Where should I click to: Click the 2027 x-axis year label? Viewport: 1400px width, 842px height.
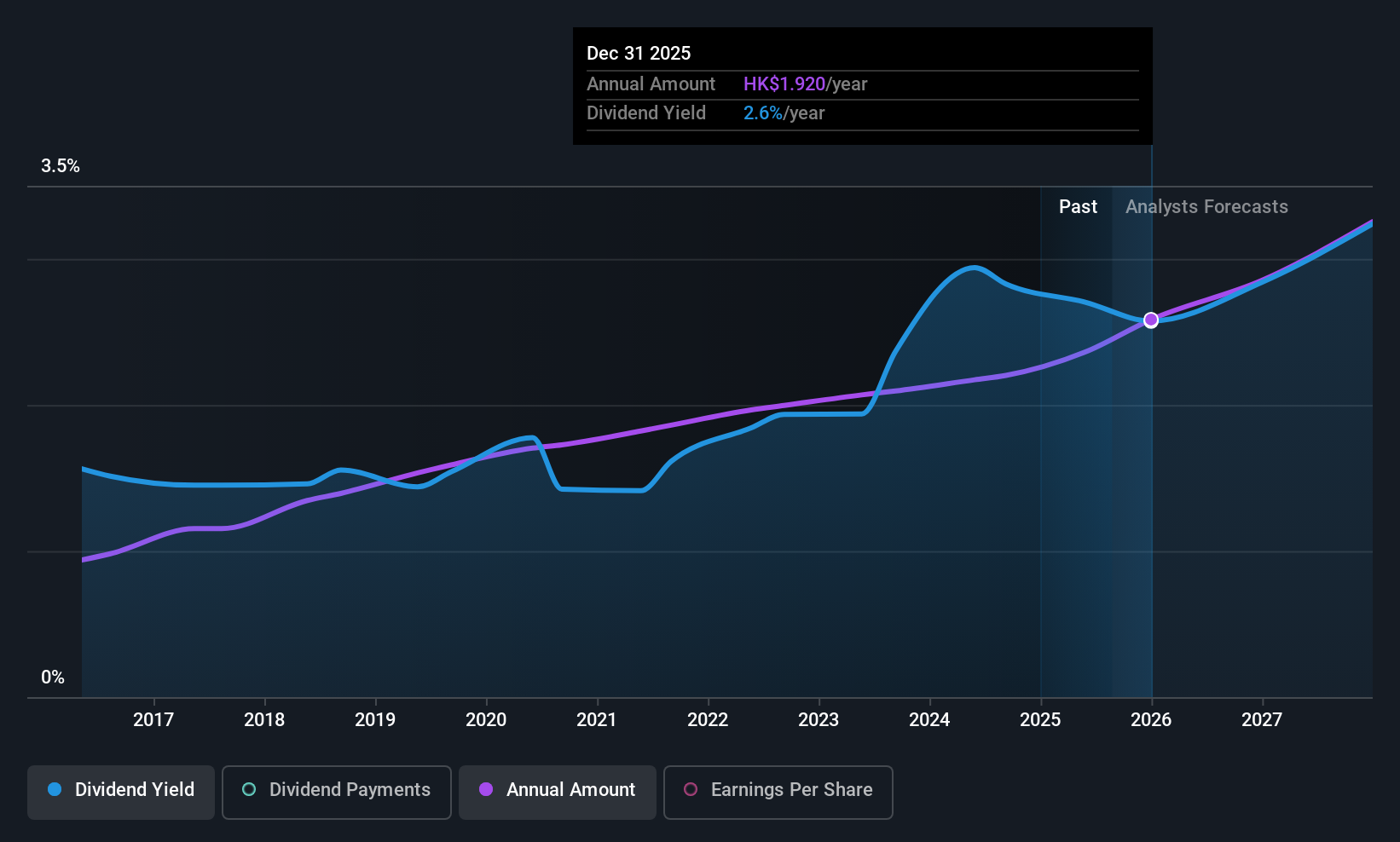pos(1262,719)
